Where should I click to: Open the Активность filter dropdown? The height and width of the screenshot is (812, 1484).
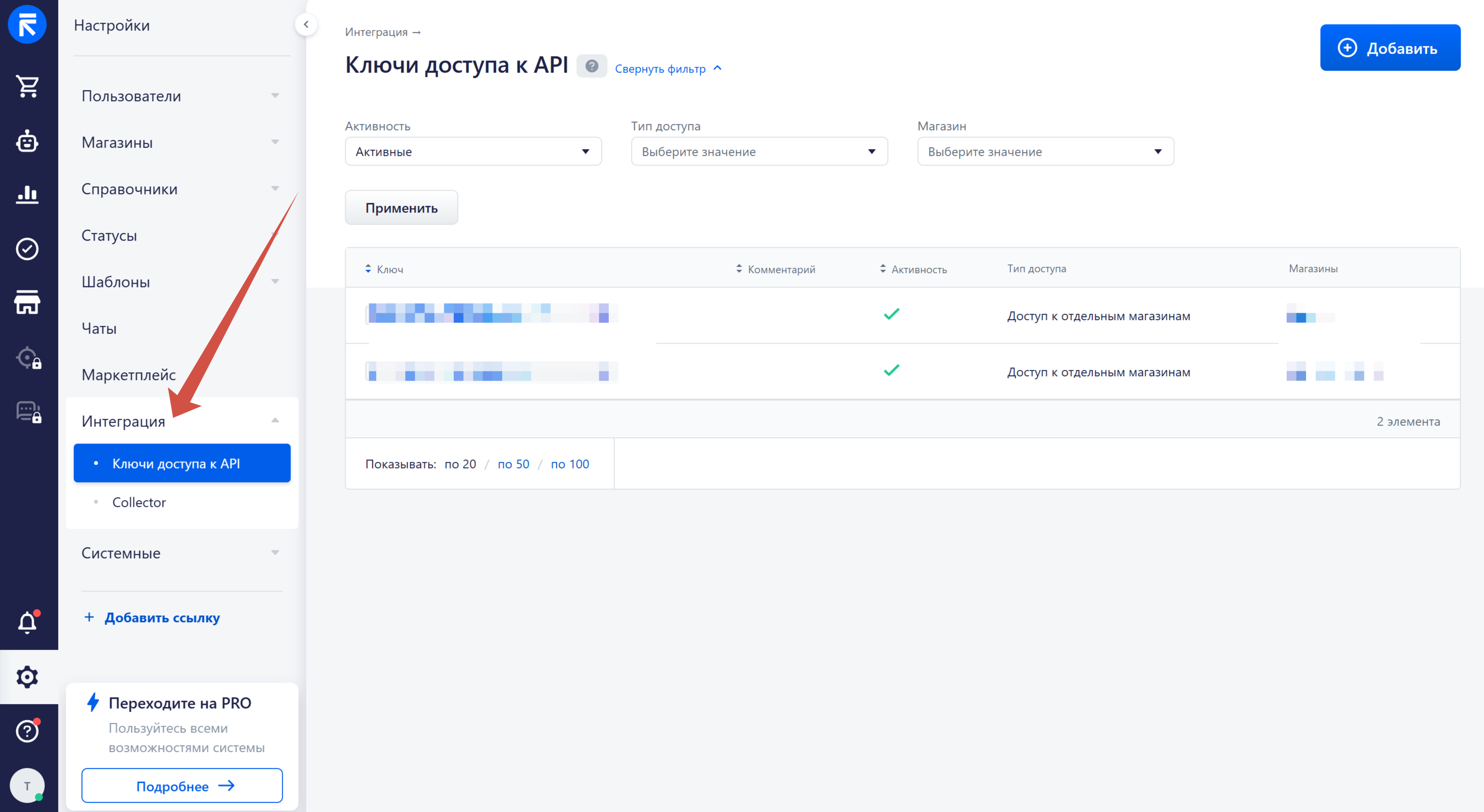click(x=473, y=152)
